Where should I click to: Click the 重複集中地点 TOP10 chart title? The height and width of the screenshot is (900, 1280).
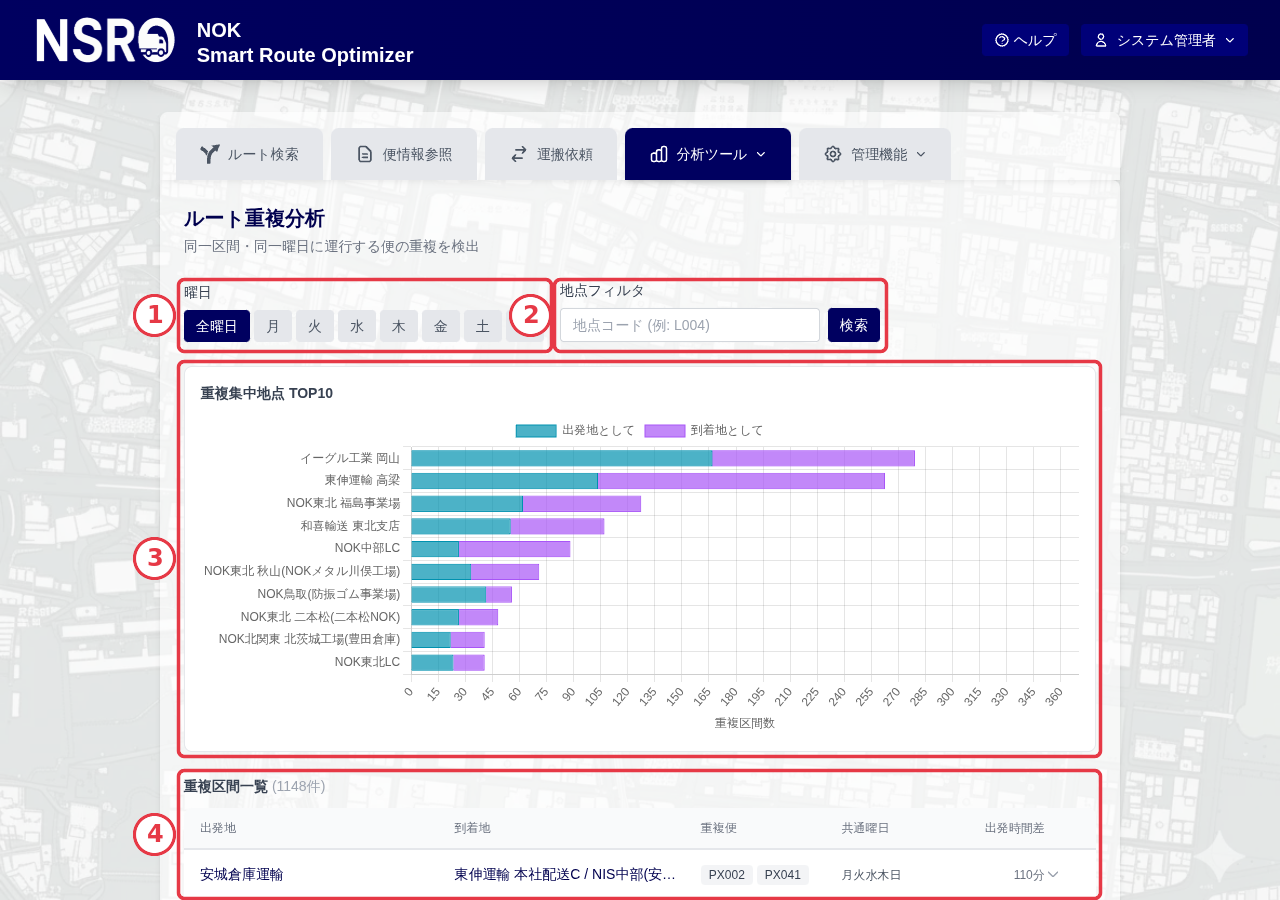coord(267,393)
